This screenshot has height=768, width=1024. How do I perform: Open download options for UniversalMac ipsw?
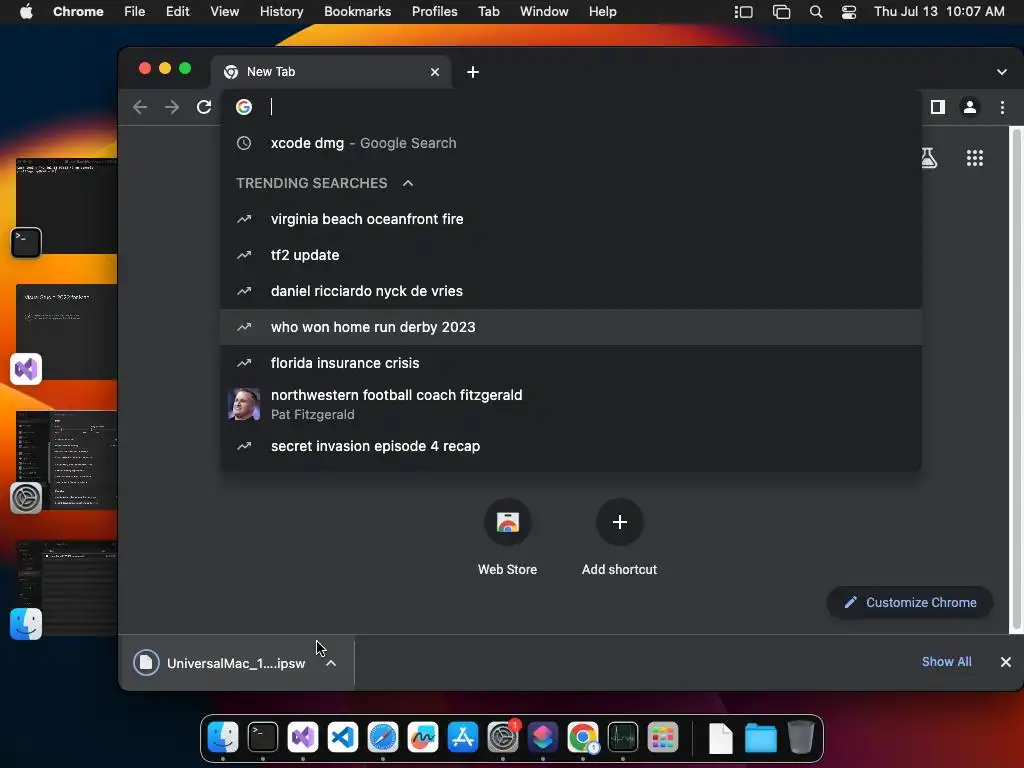point(331,663)
